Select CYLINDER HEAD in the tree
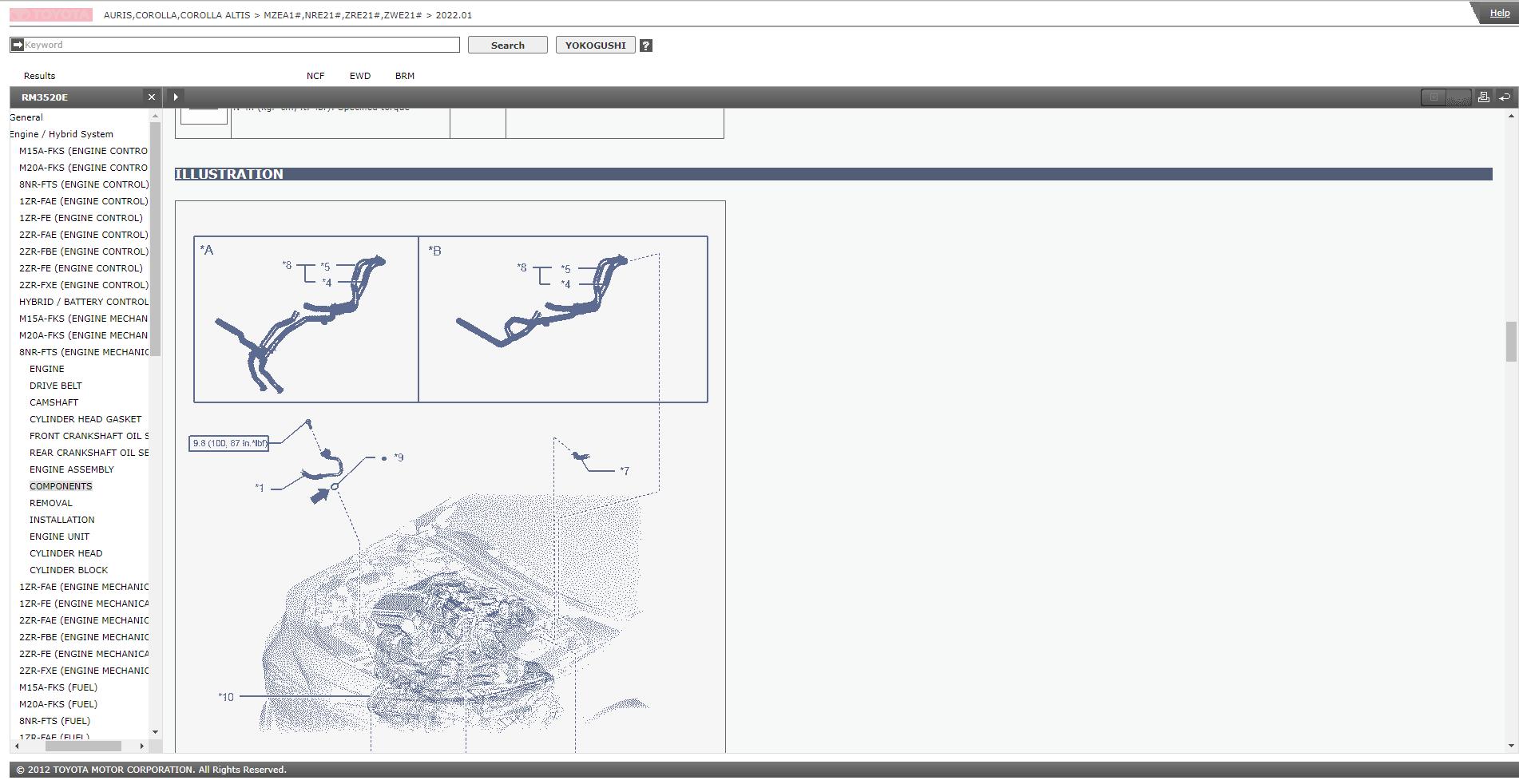Viewport: 1519px width, 784px height. (x=66, y=553)
